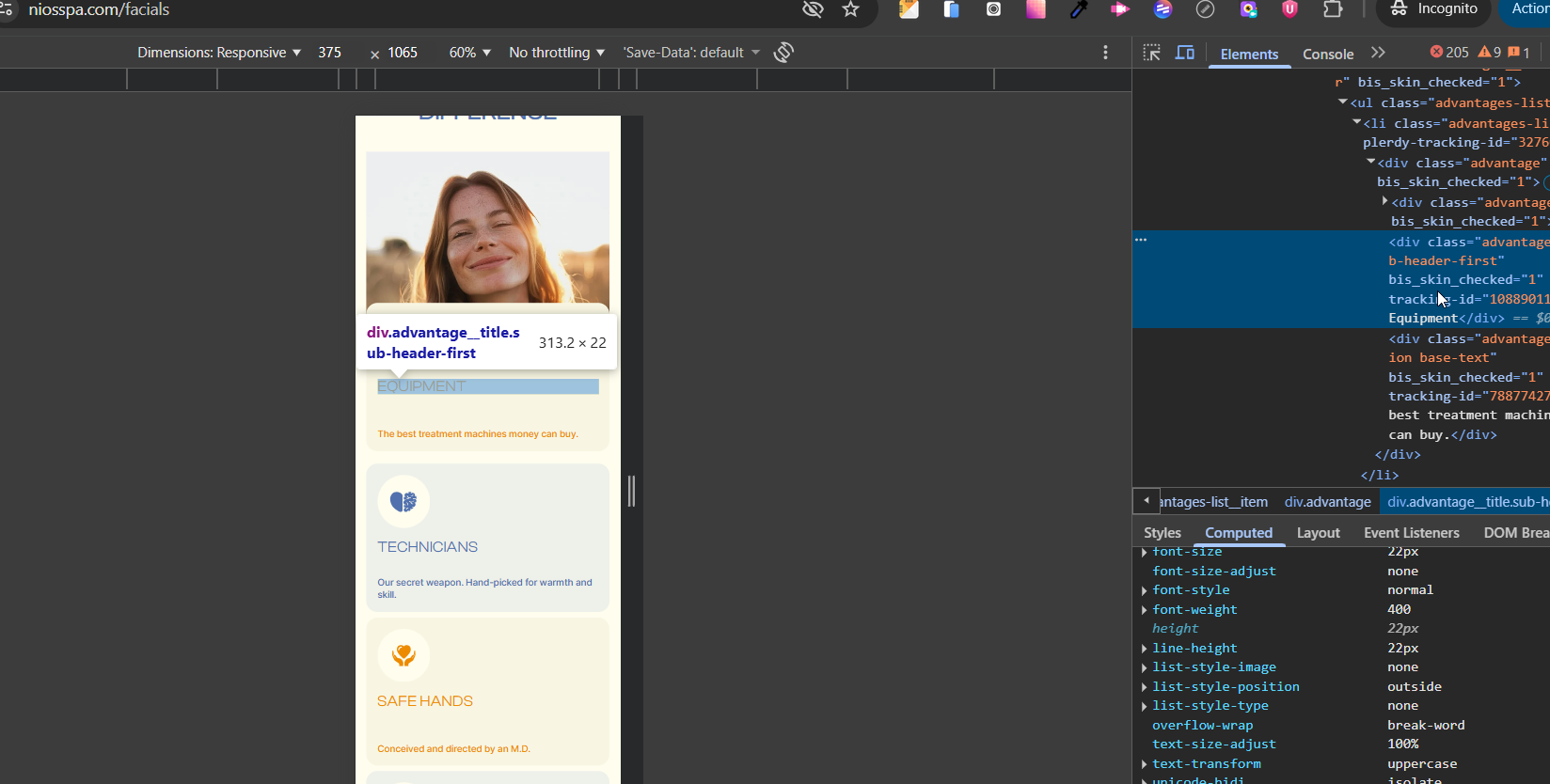Click the div.advantage breadcrumb item
The image size is (1550, 784).
coord(1327,502)
